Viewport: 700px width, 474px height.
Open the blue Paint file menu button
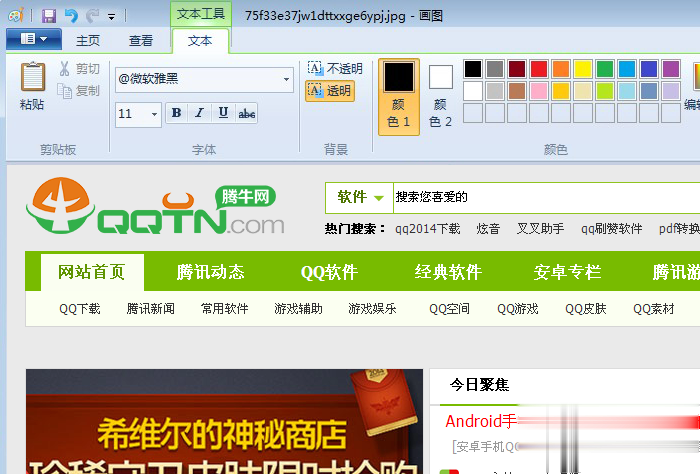coord(34,39)
